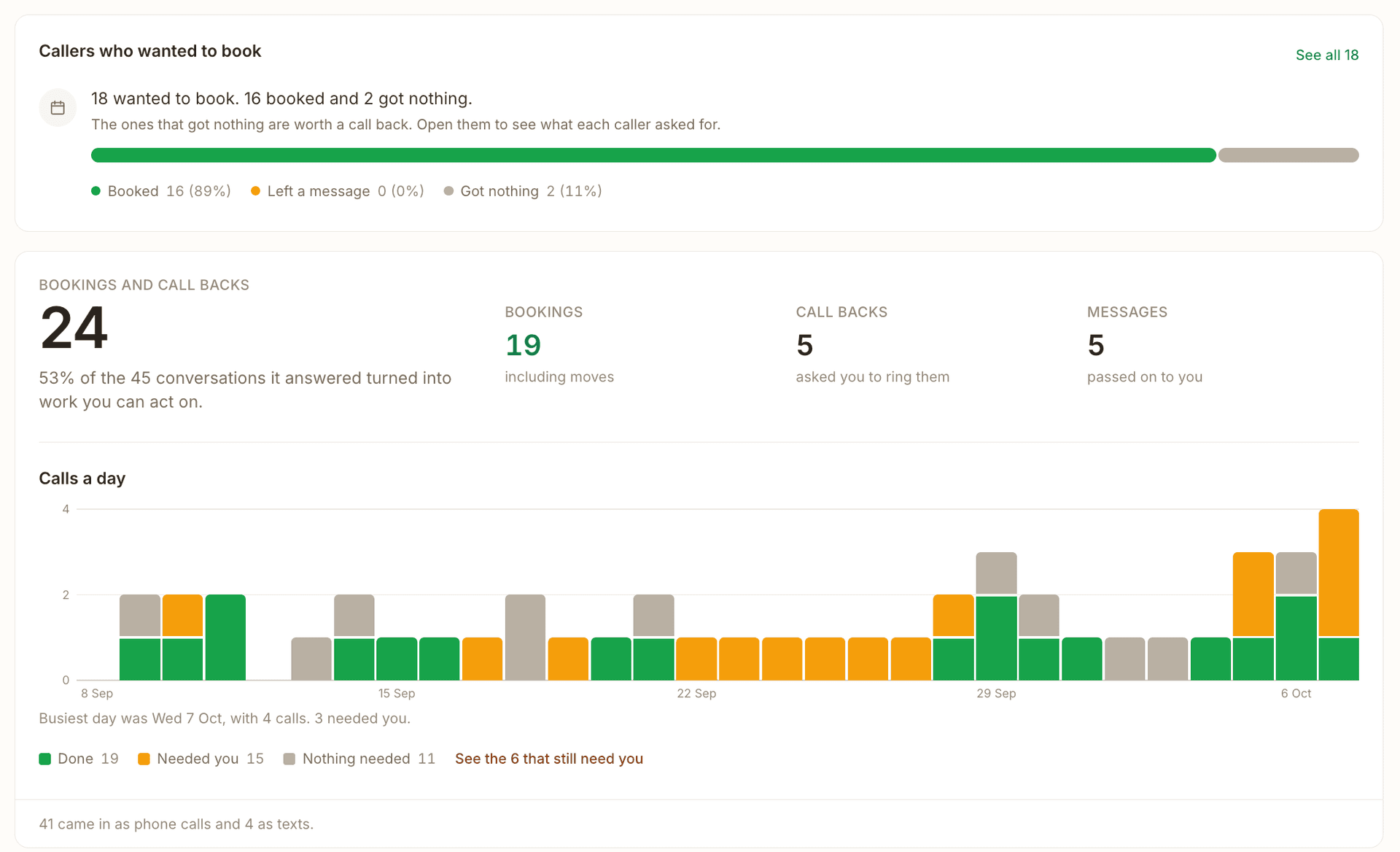Click the Got nothing 2 (11%) legend label
1400x852 pixels.
531,191
